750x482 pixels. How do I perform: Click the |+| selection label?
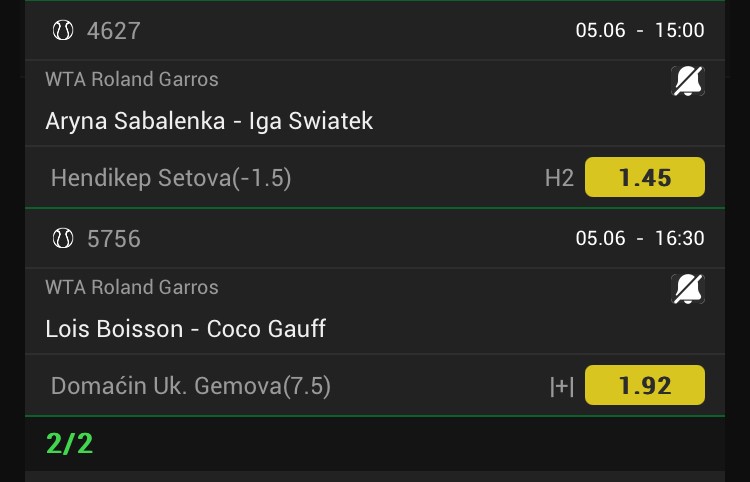point(562,386)
